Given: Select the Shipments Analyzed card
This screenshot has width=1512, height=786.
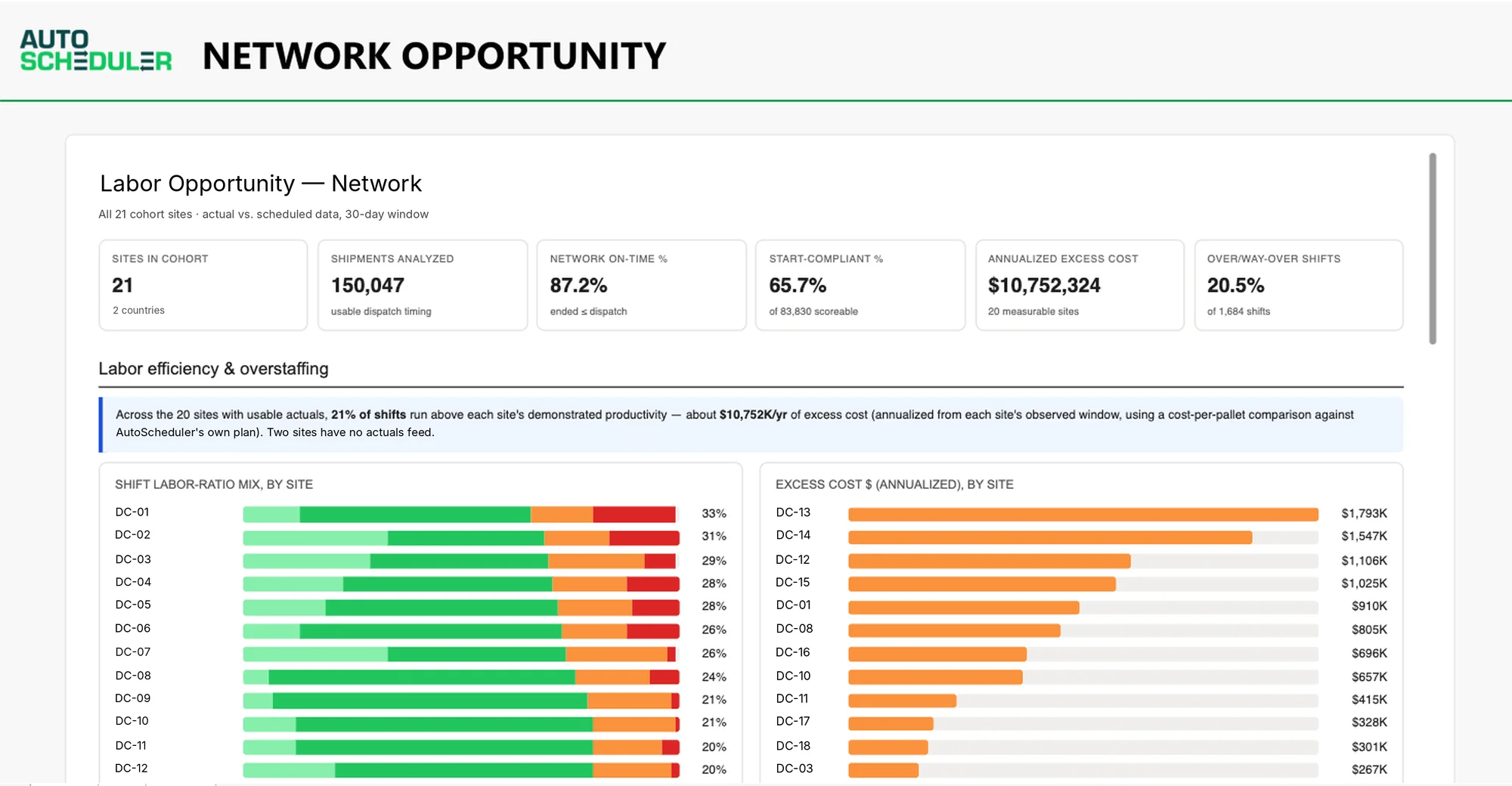Looking at the screenshot, I should (x=423, y=285).
